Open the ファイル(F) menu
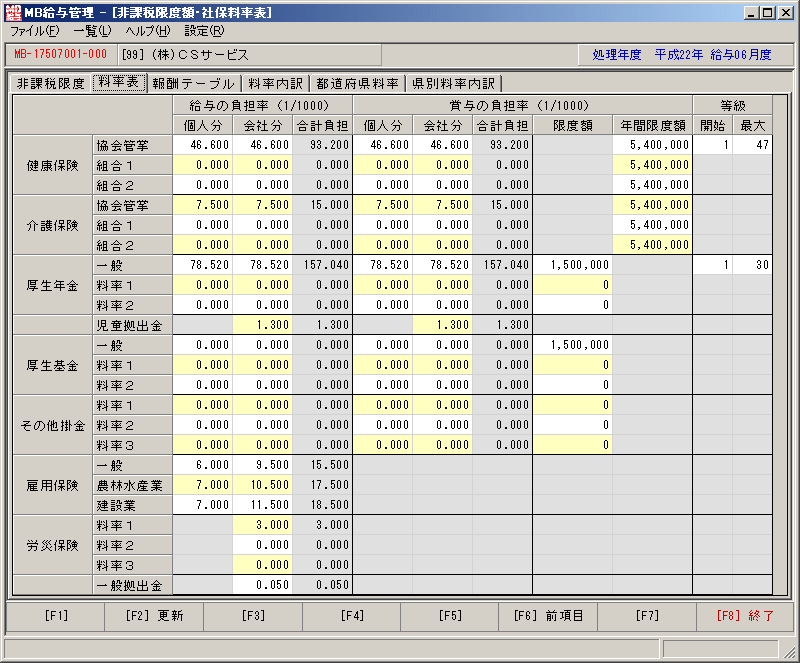Viewport: 800px width, 663px height. [35, 31]
